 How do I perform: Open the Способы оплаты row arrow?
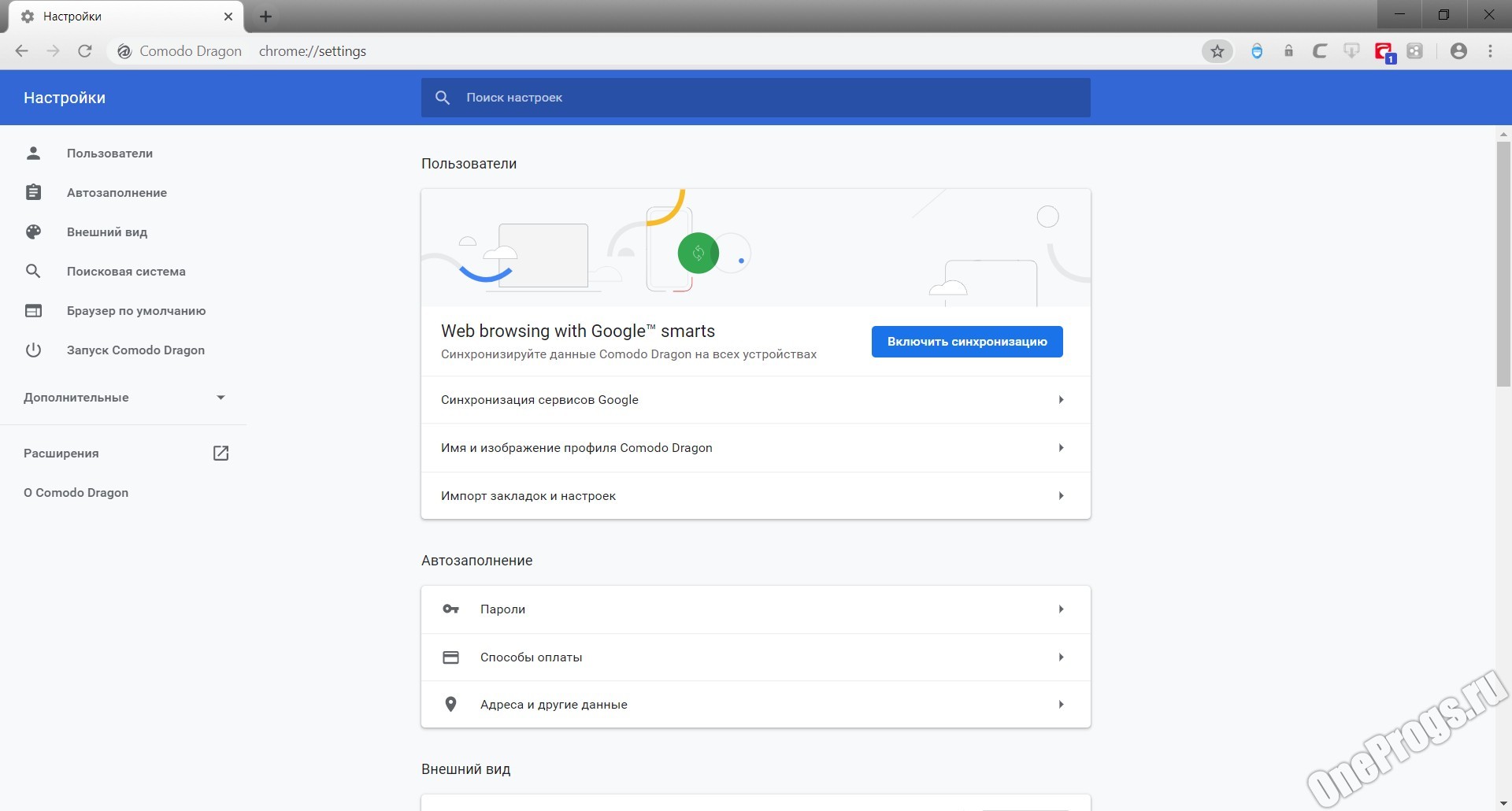[x=1061, y=657]
